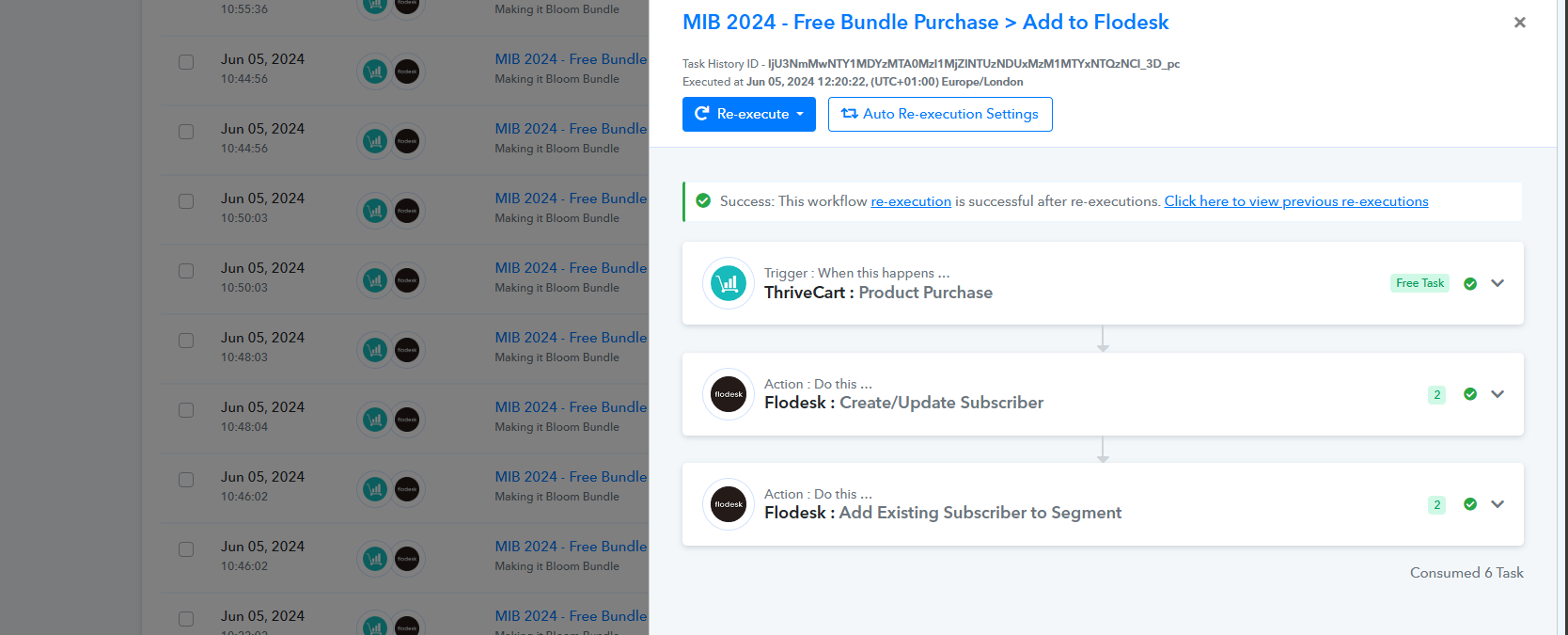The width and height of the screenshot is (1568, 635).
Task: Click green success checkmark on ThriveCart trigger
Action: [x=1470, y=283]
